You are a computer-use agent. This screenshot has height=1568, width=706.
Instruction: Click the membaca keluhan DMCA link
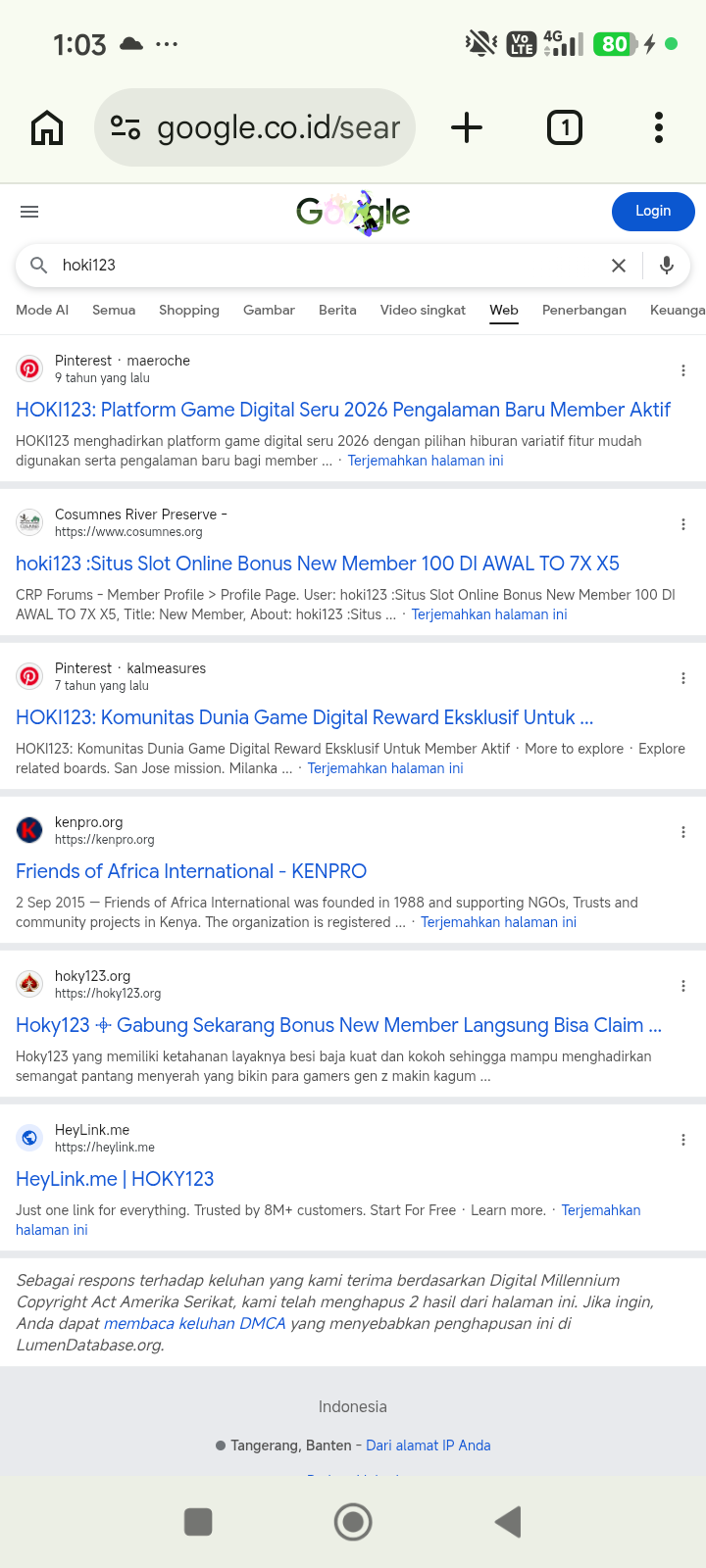click(x=194, y=1323)
